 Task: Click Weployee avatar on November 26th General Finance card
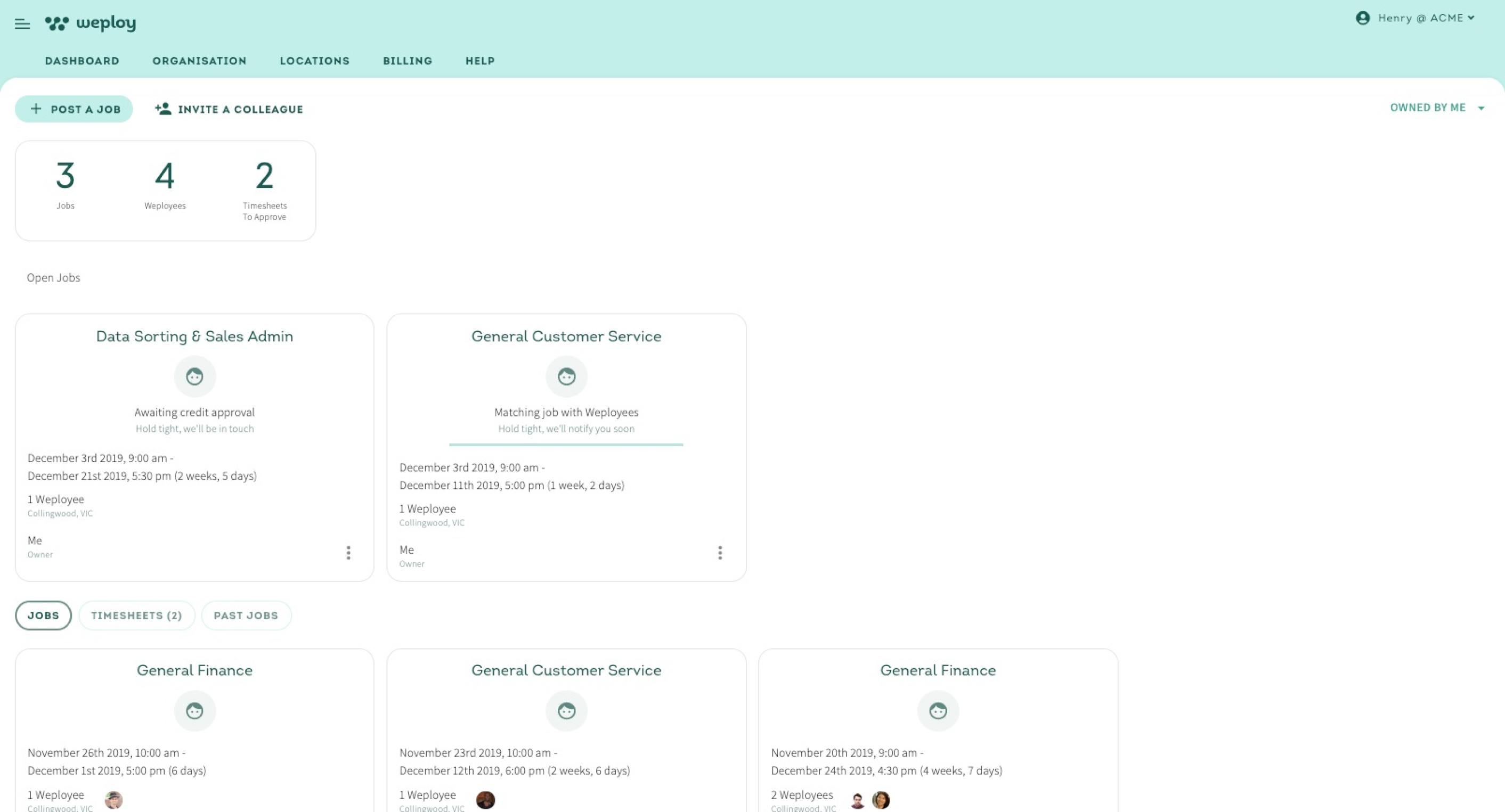click(x=114, y=800)
